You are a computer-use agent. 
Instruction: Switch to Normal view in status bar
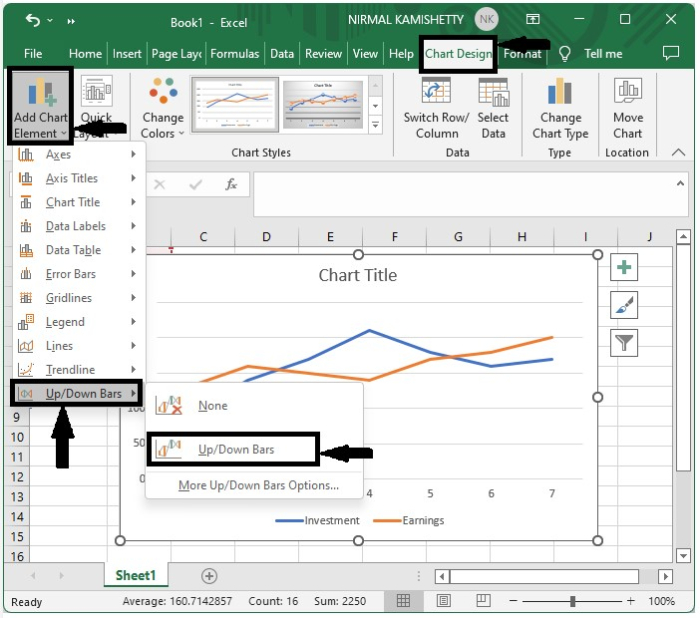403,601
